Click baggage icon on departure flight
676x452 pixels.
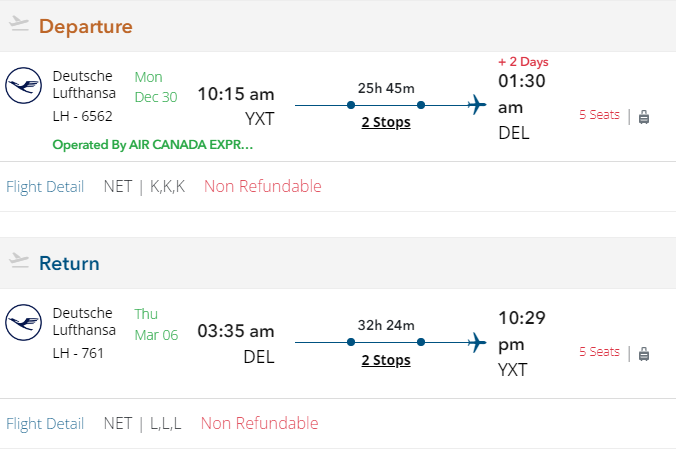pos(644,116)
